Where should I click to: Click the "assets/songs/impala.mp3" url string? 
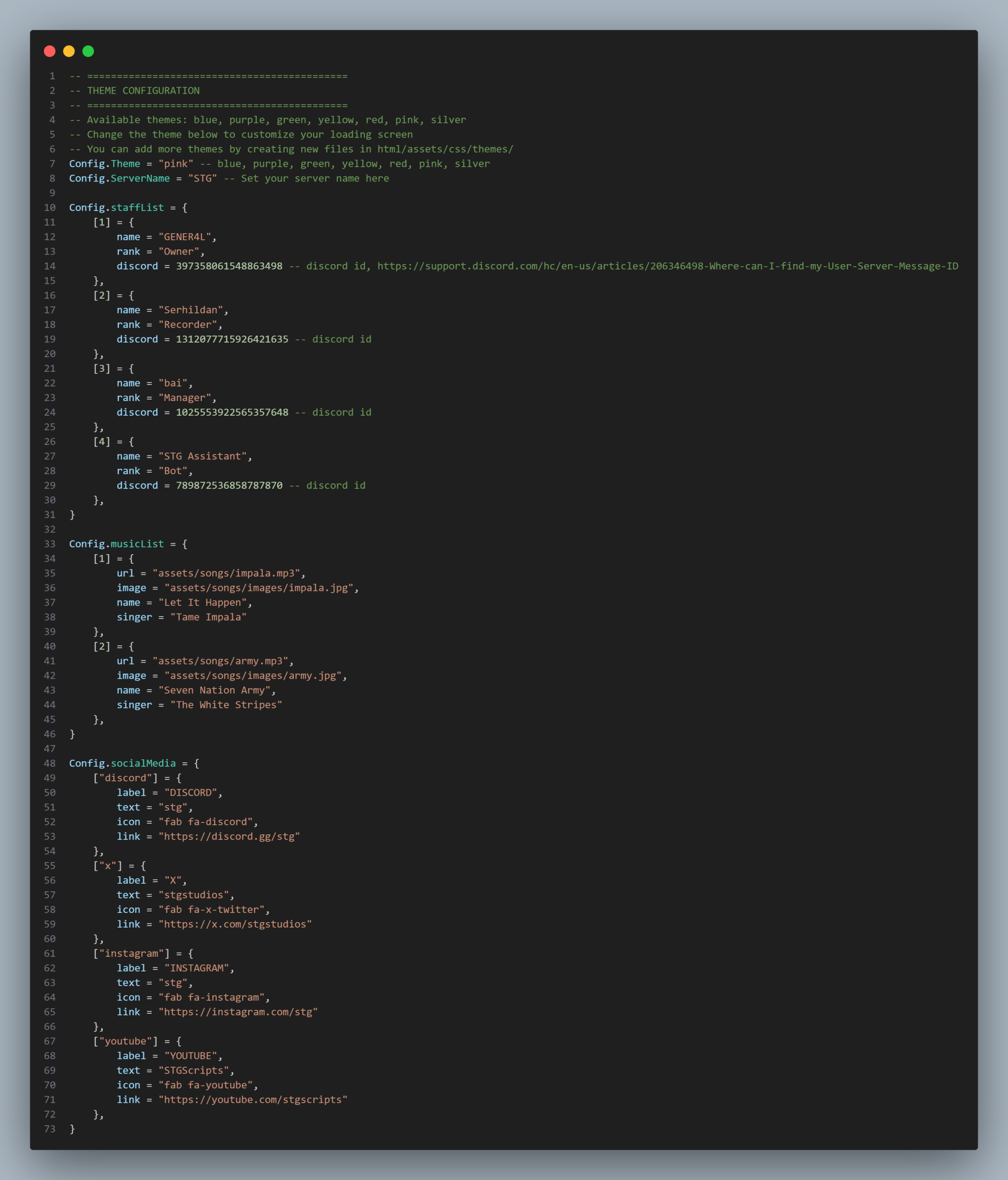coord(226,573)
